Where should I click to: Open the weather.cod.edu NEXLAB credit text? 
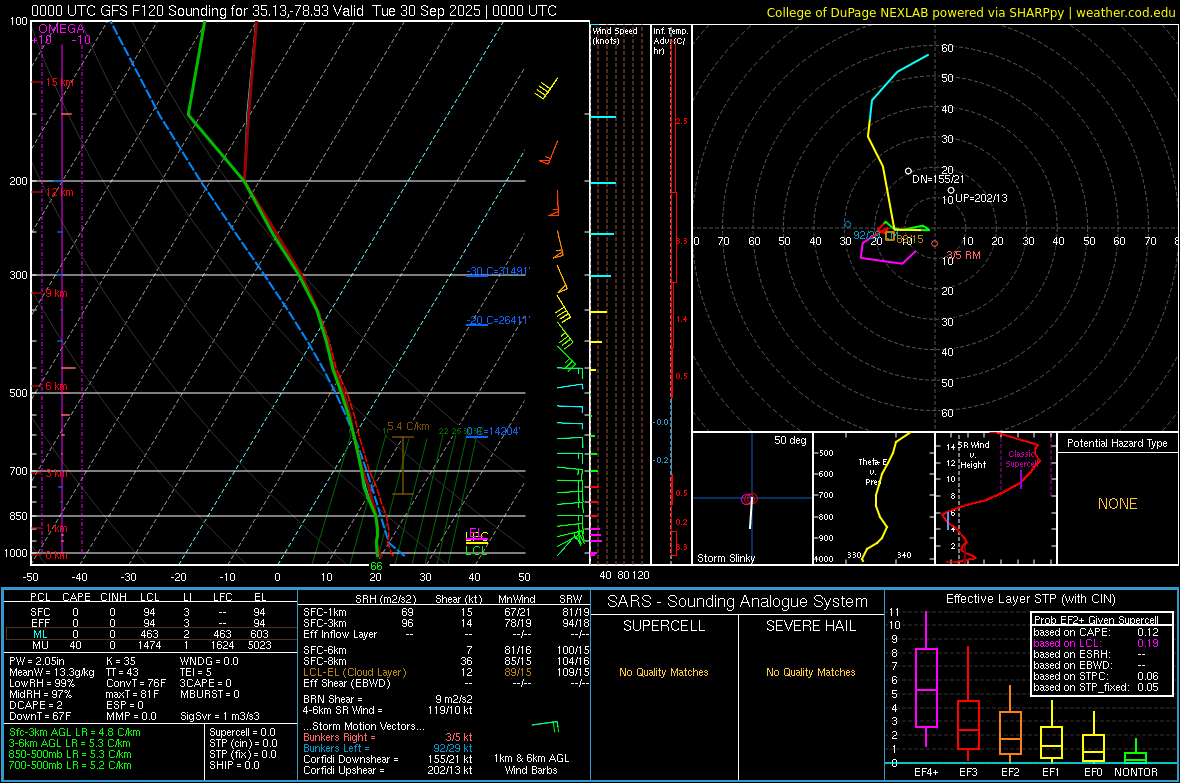click(x=970, y=12)
